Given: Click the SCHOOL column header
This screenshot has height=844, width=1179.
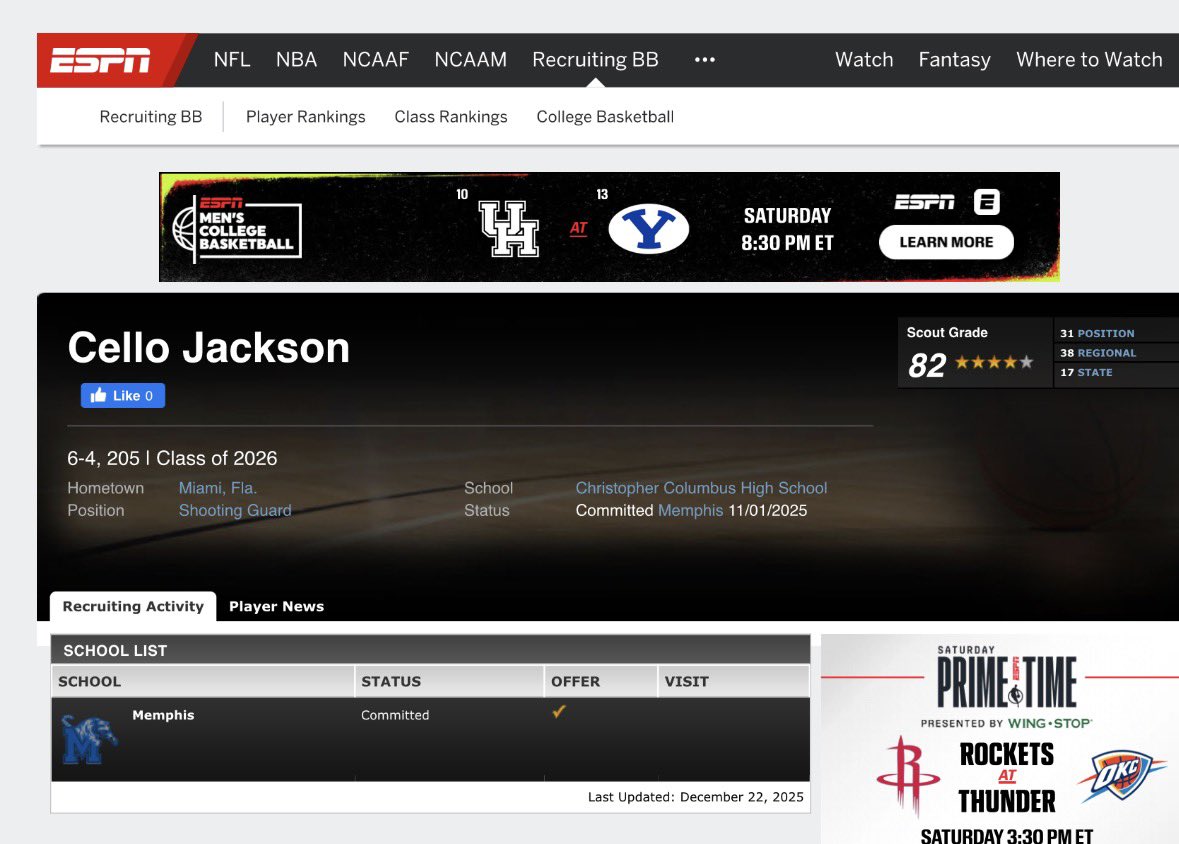Looking at the screenshot, I should point(203,681).
